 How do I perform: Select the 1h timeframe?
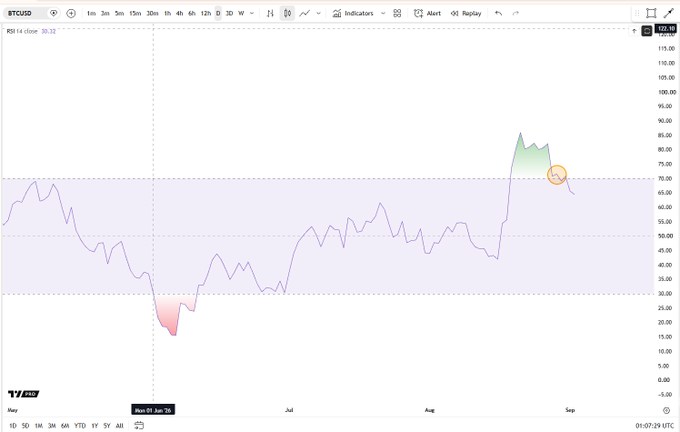[x=167, y=13]
